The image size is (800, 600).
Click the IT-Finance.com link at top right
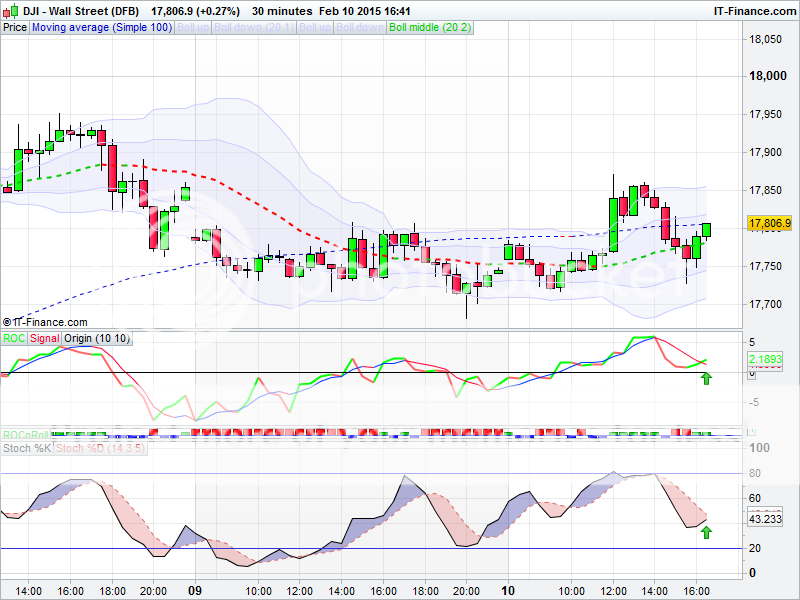coord(753,10)
